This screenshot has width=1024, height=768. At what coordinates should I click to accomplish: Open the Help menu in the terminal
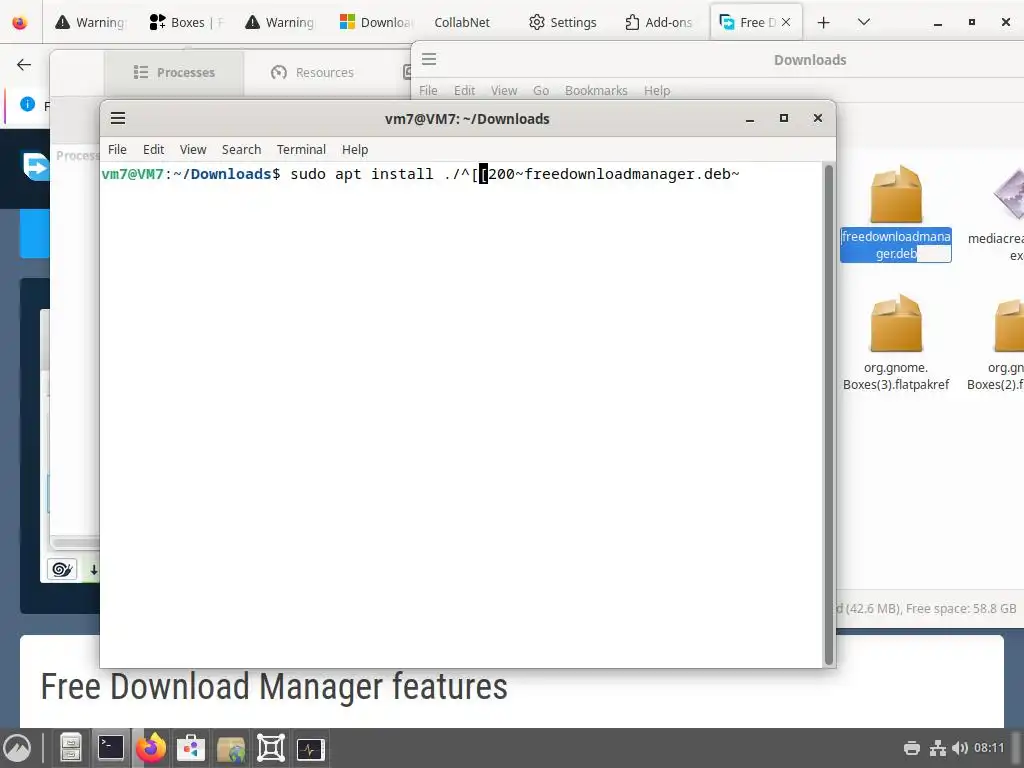click(355, 150)
